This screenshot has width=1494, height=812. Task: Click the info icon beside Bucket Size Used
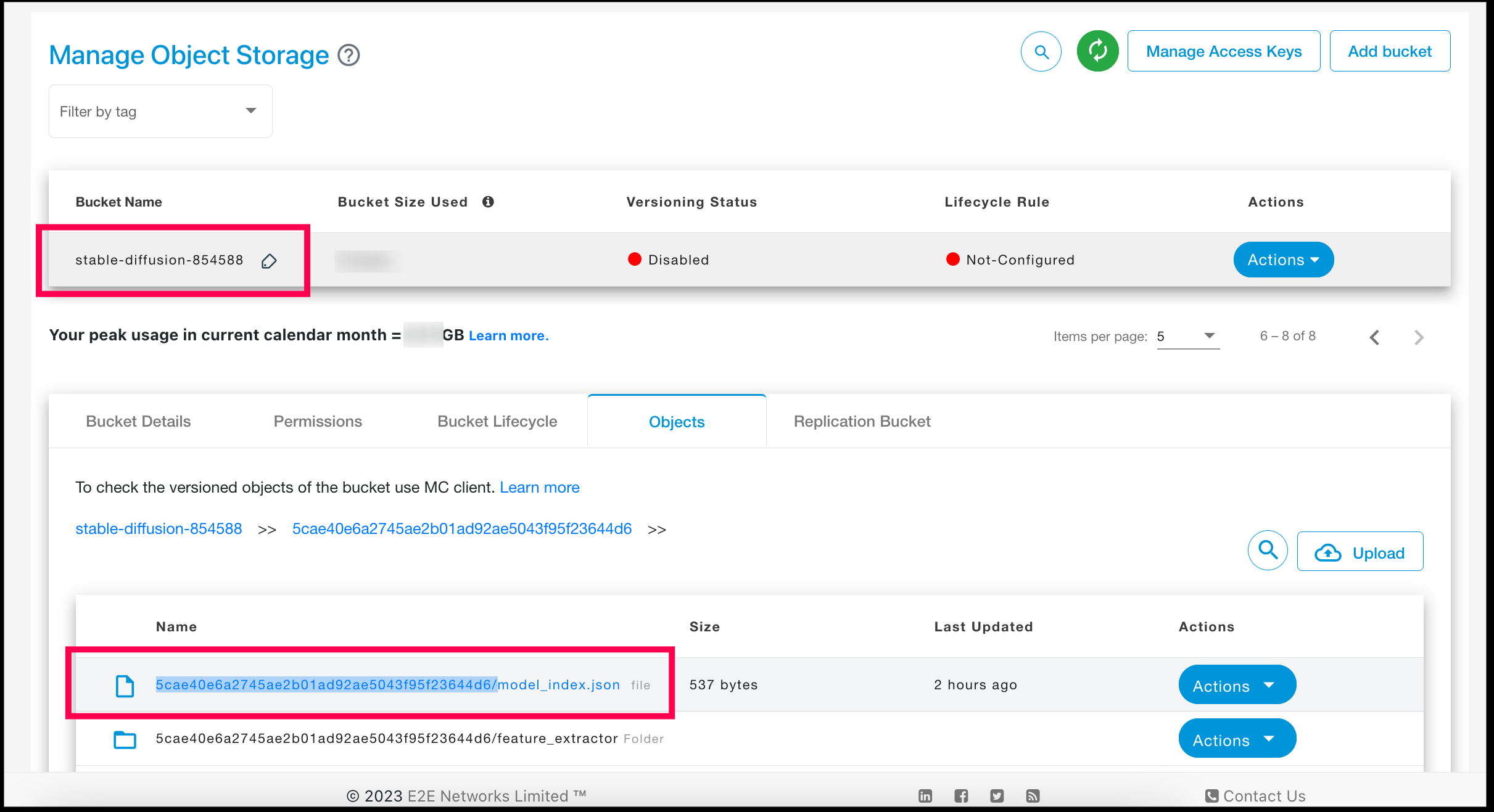point(488,202)
